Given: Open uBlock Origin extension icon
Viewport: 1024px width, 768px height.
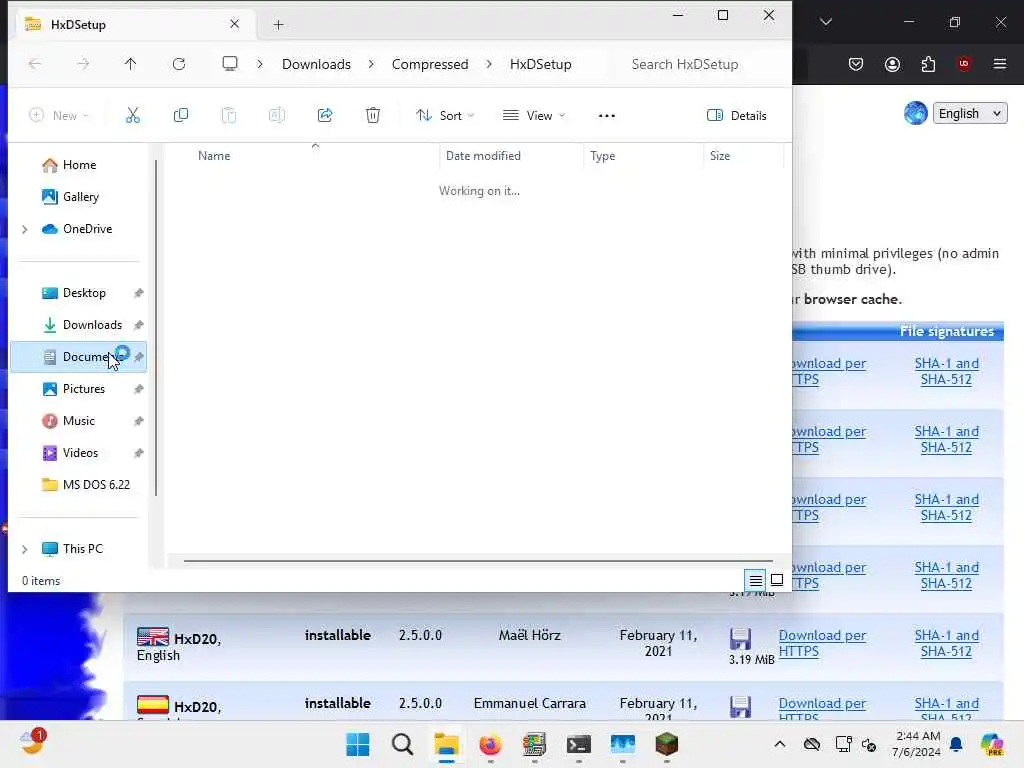Looking at the screenshot, I should coord(964,64).
